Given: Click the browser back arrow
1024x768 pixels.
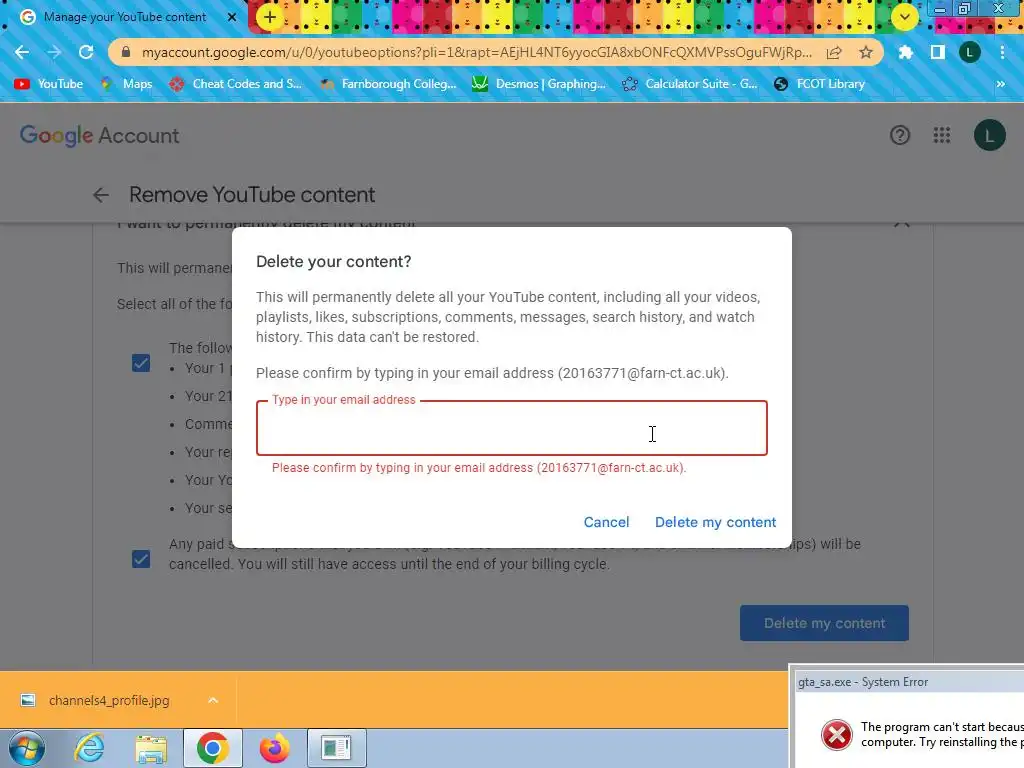Looking at the screenshot, I should tap(22, 52).
